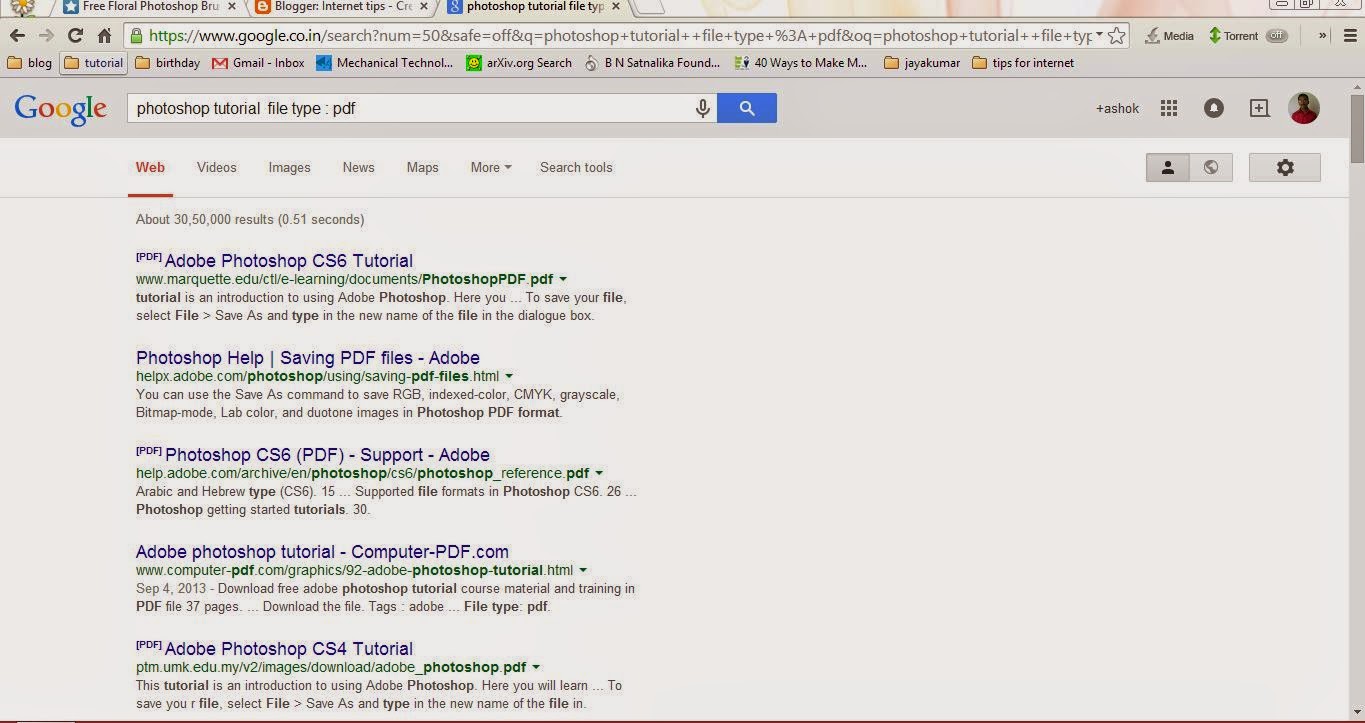Select the News results tab
The image size is (1365, 723).
358,167
